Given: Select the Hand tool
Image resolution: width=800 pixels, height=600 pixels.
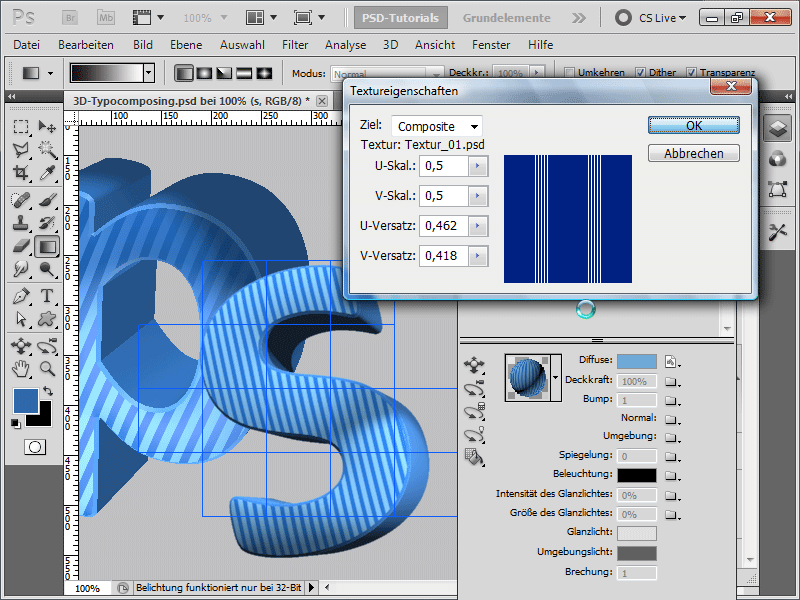Looking at the screenshot, I should pos(21,368).
